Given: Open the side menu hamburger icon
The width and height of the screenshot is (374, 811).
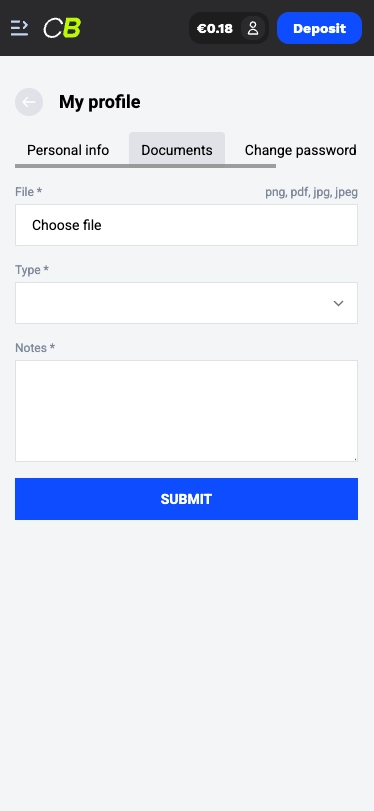Looking at the screenshot, I should (x=20, y=28).
